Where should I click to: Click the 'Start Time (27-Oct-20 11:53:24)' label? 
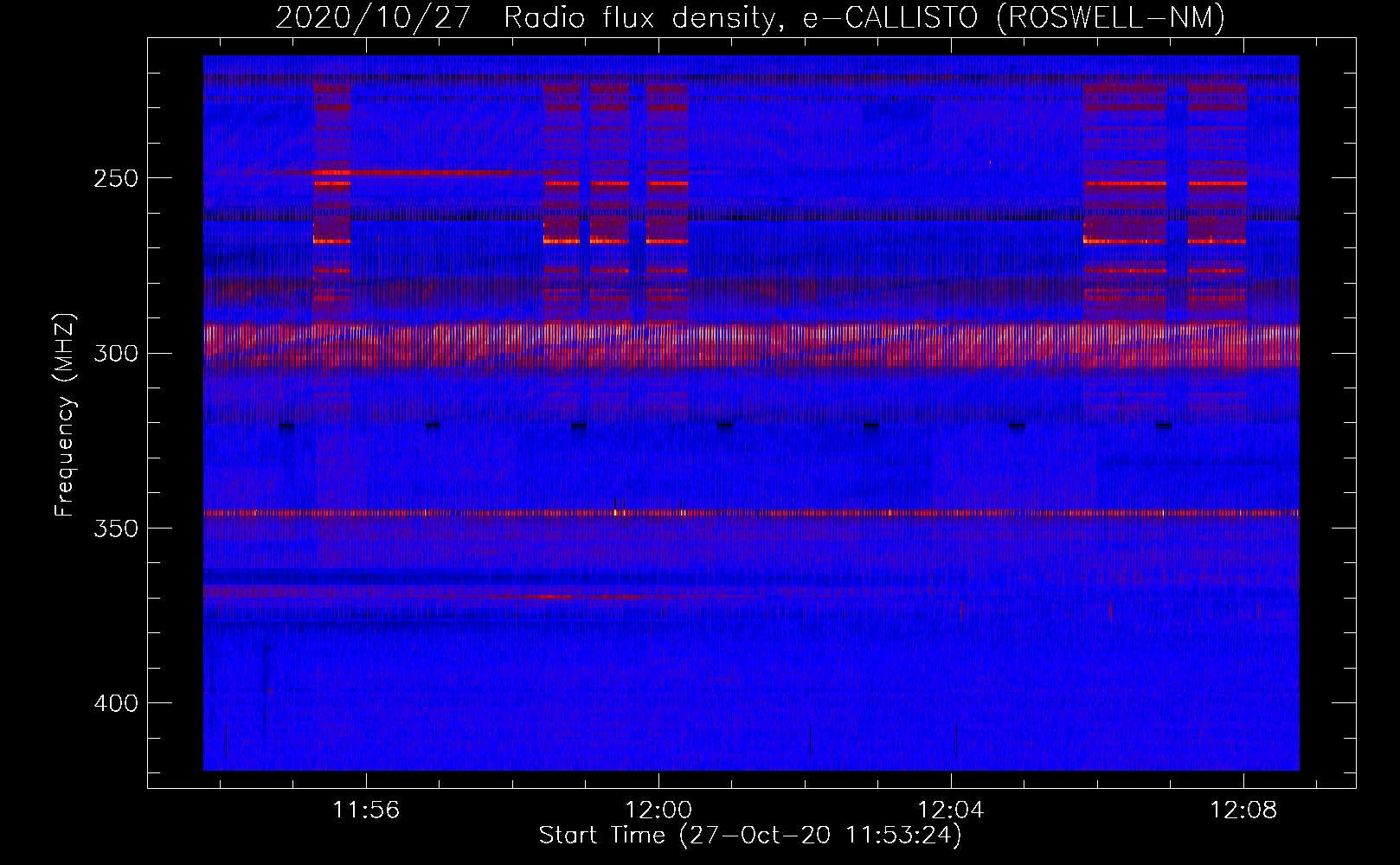pyautogui.click(x=750, y=836)
